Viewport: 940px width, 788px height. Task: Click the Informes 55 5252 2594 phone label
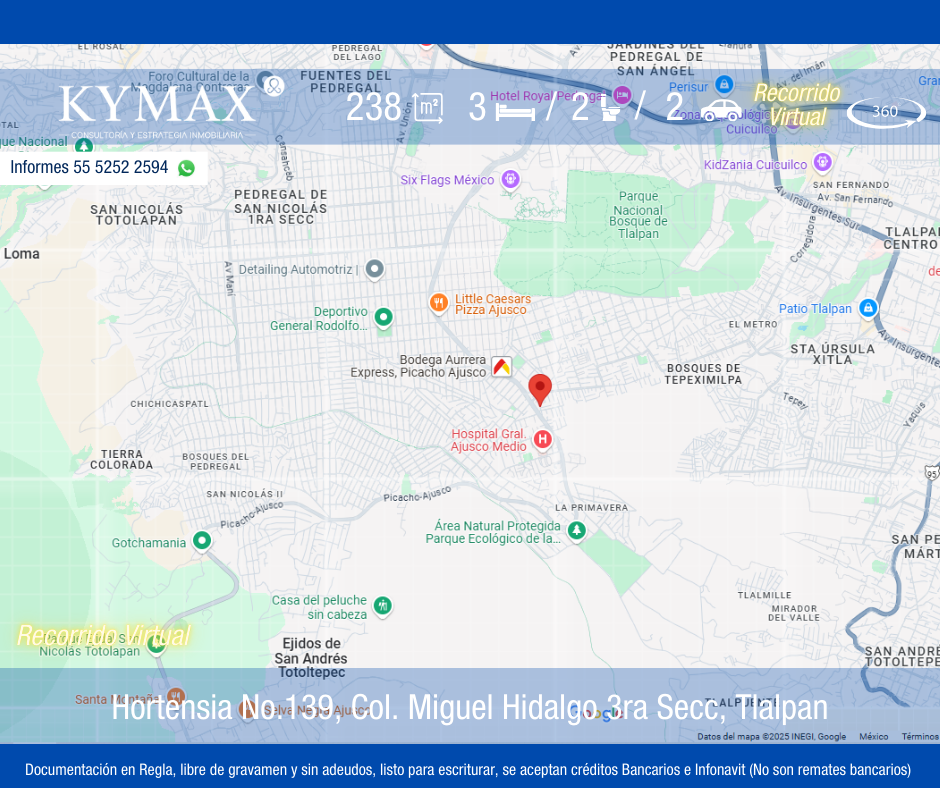click(x=89, y=167)
